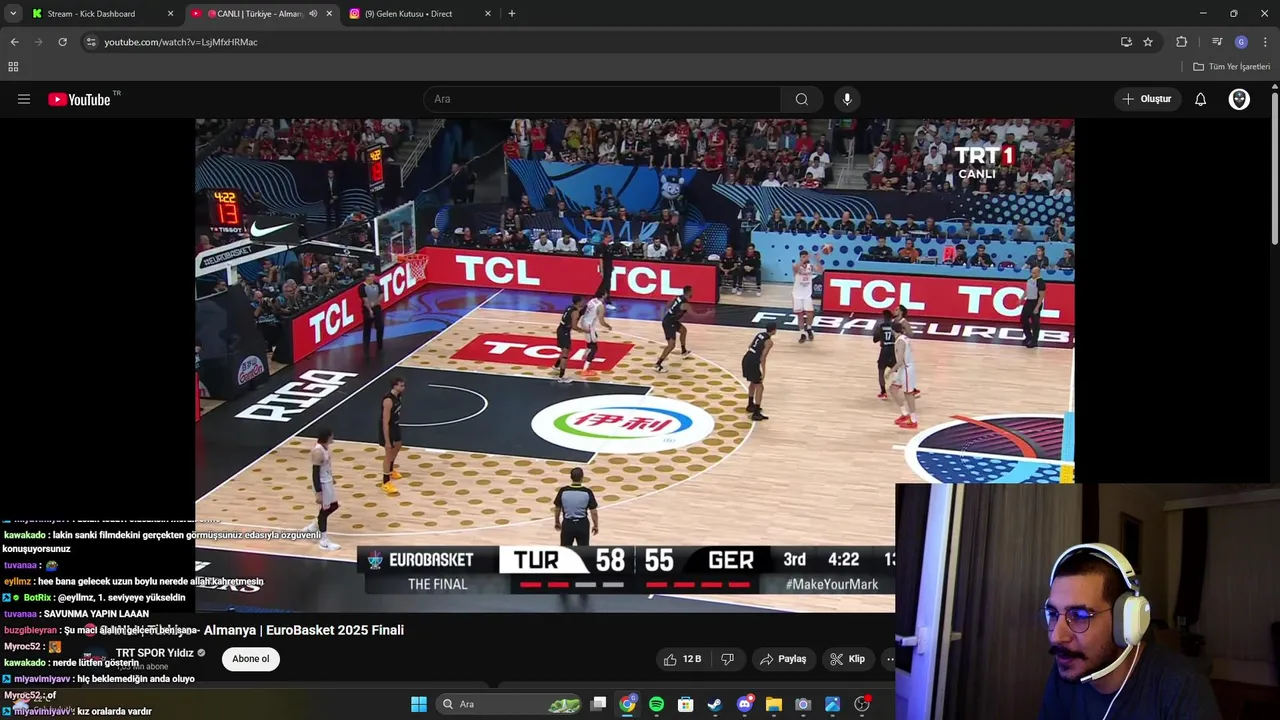This screenshot has width=1280, height=720.
Task: Subscribe using the Abone ol button
Action: 251,659
